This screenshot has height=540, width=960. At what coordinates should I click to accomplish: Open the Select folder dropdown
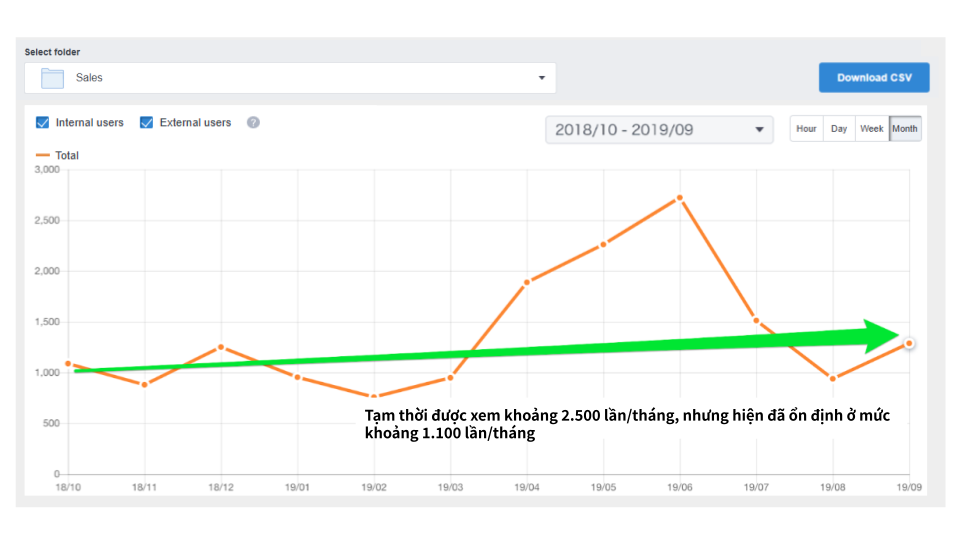coord(290,78)
